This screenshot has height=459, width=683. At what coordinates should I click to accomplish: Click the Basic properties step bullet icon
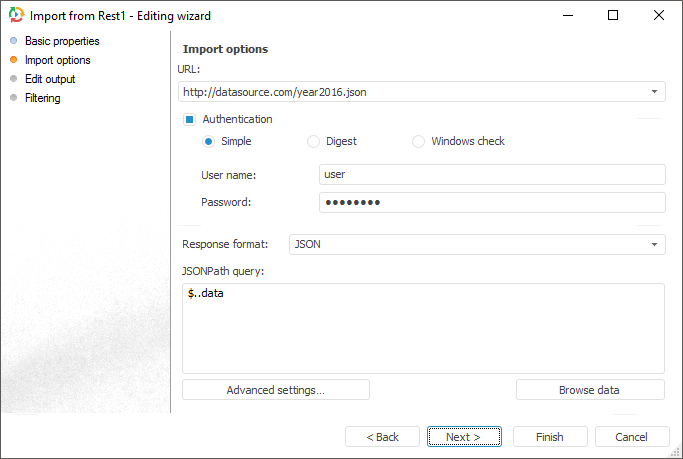[13, 42]
